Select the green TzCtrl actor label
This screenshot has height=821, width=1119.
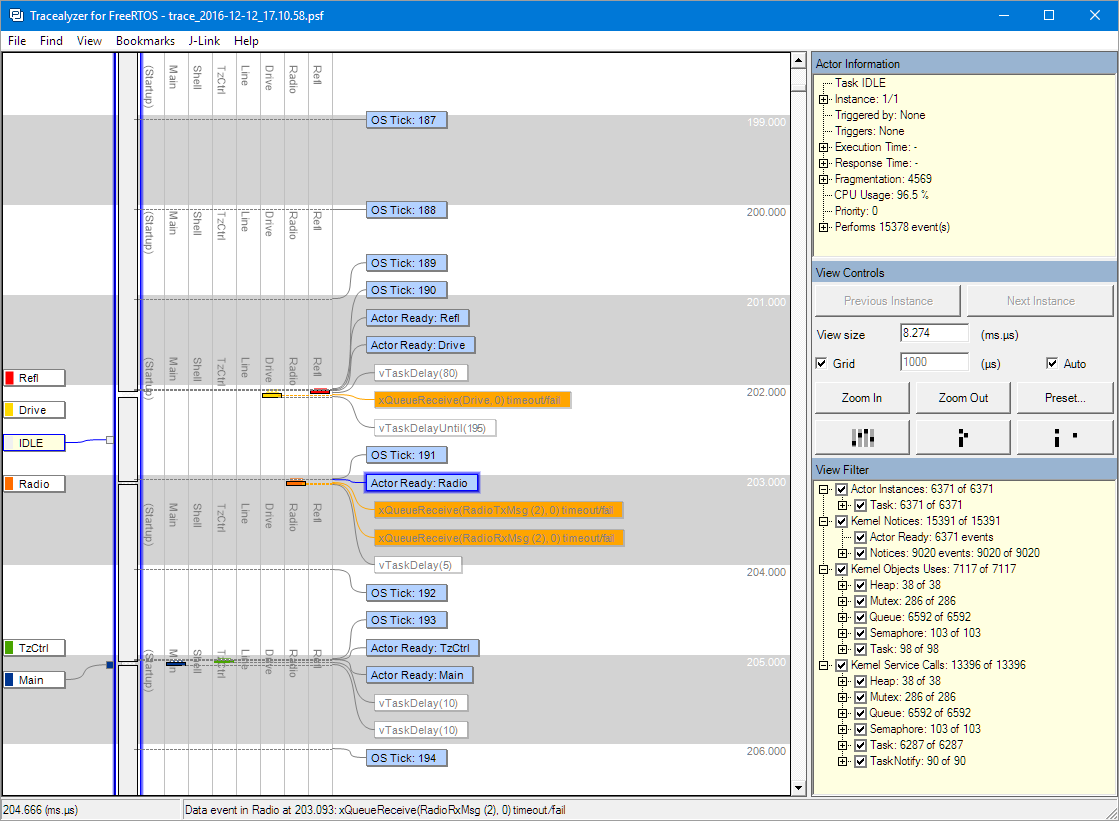[34, 648]
